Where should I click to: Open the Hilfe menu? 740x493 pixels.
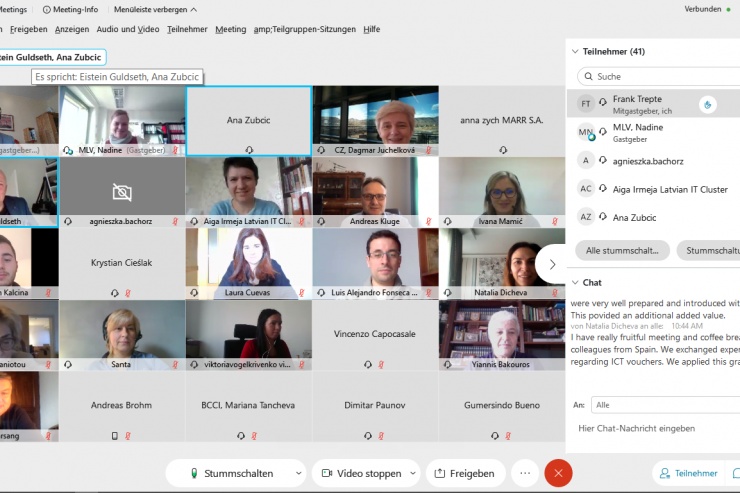[x=371, y=29]
